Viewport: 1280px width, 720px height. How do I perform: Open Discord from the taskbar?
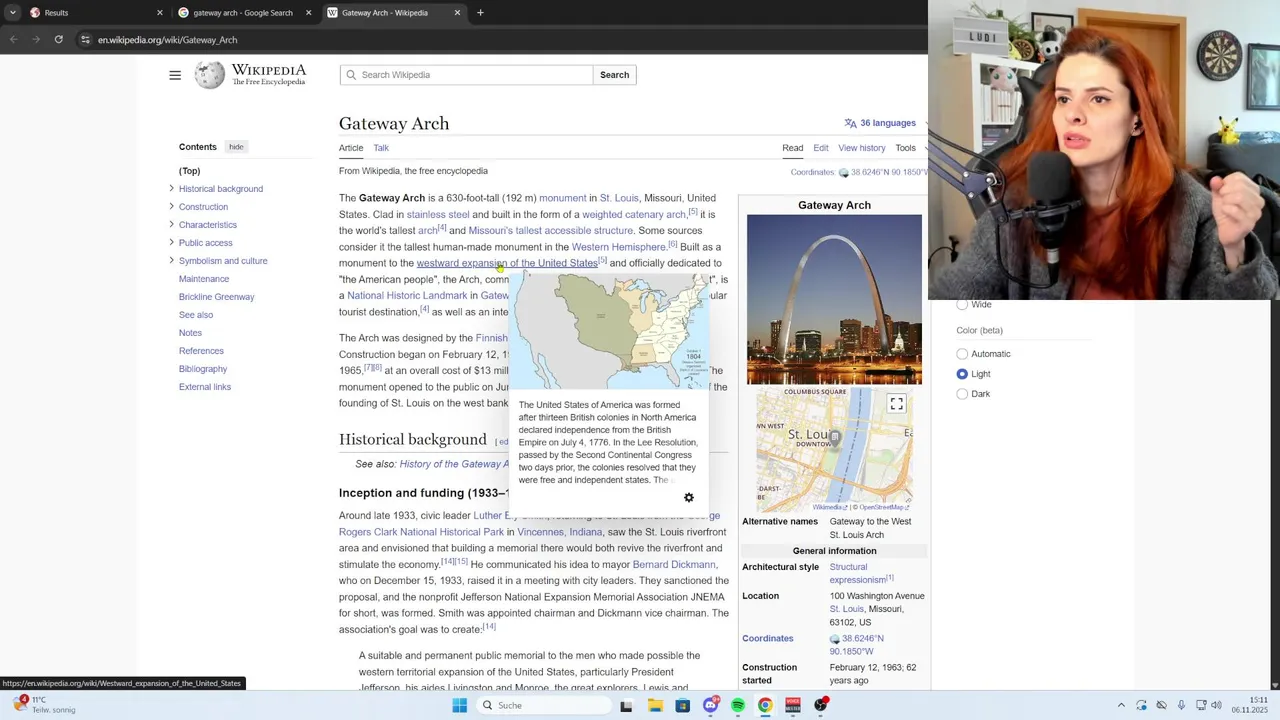coord(710,705)
